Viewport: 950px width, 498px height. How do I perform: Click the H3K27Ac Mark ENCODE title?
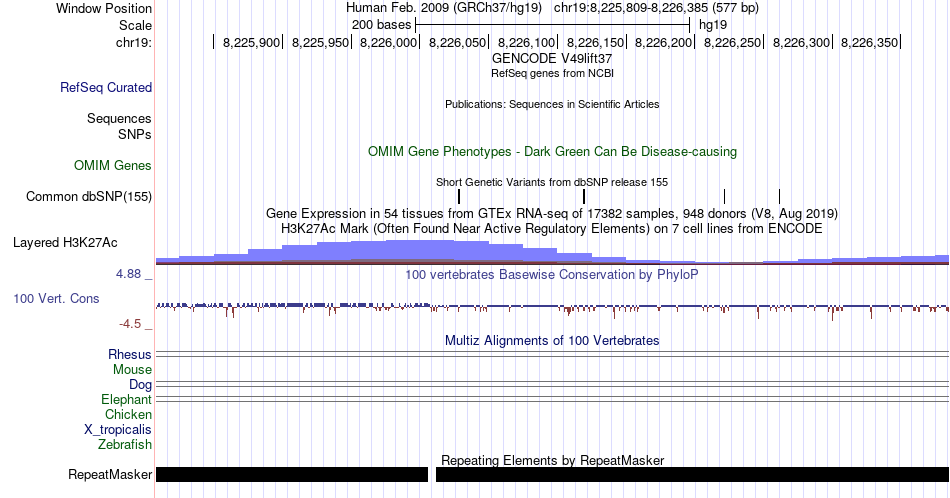click(552, 228)
